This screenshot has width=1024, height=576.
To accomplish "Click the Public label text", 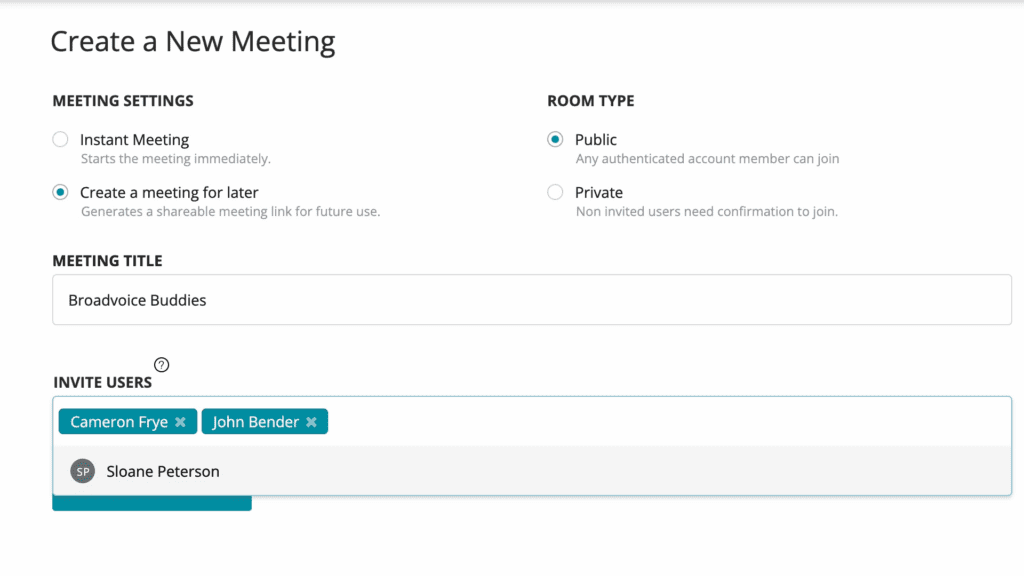I will [595, 139].
